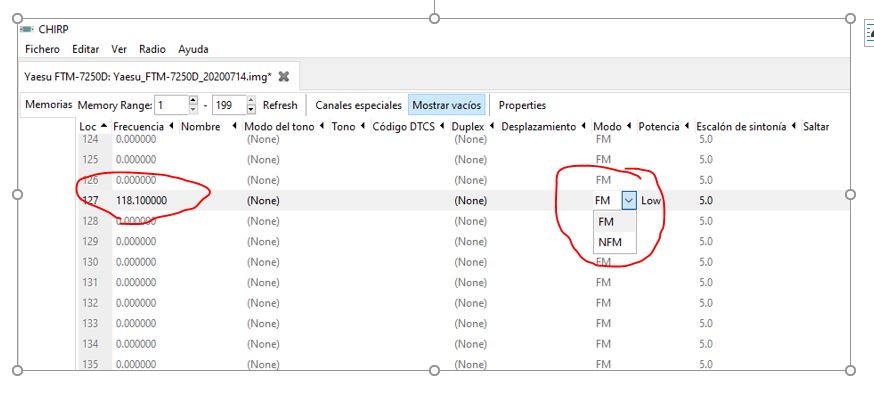Click the frequency cell in row 130
Screen dimensions: 874x393
click(x=136, y=262)
